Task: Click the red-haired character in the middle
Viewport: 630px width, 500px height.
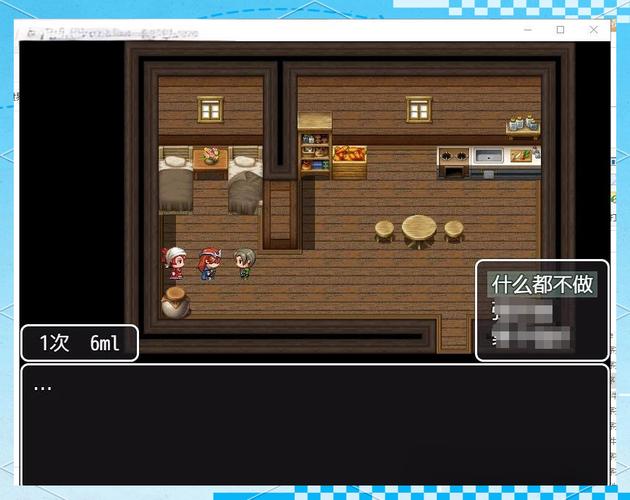Action: tap(208, 263)
